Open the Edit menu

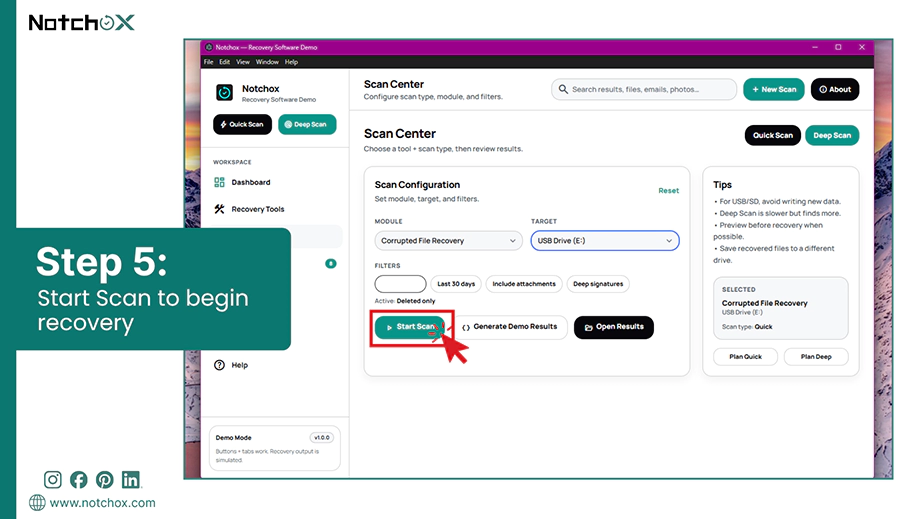coord(225,62)
